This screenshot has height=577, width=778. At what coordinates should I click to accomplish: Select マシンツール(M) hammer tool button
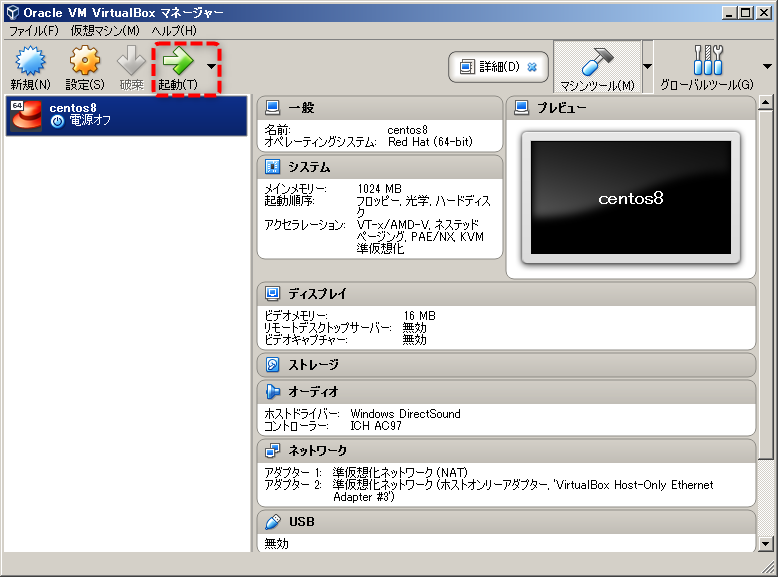coord(597,67)
